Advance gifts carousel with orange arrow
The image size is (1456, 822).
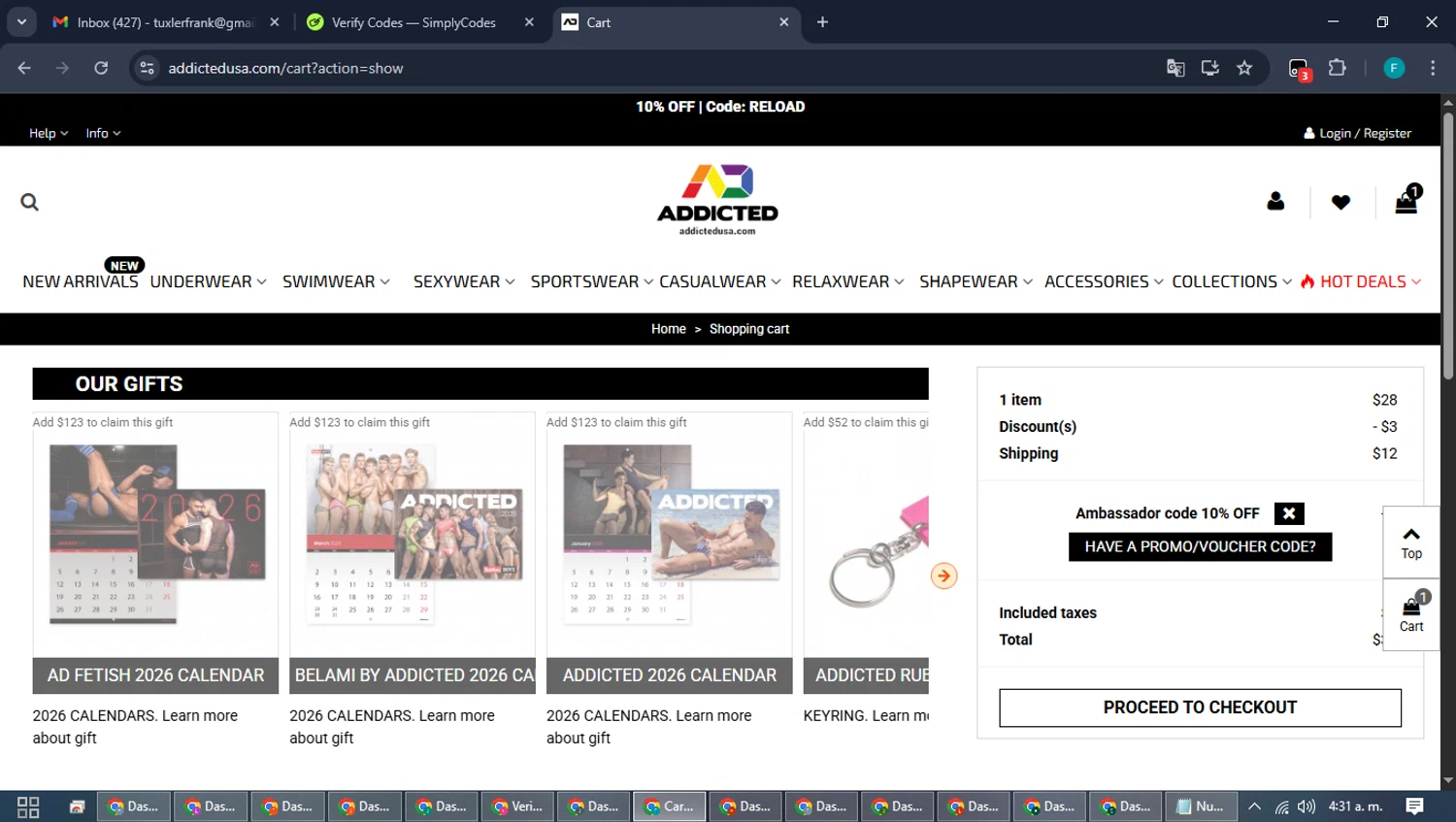click(x=943, y=575)
